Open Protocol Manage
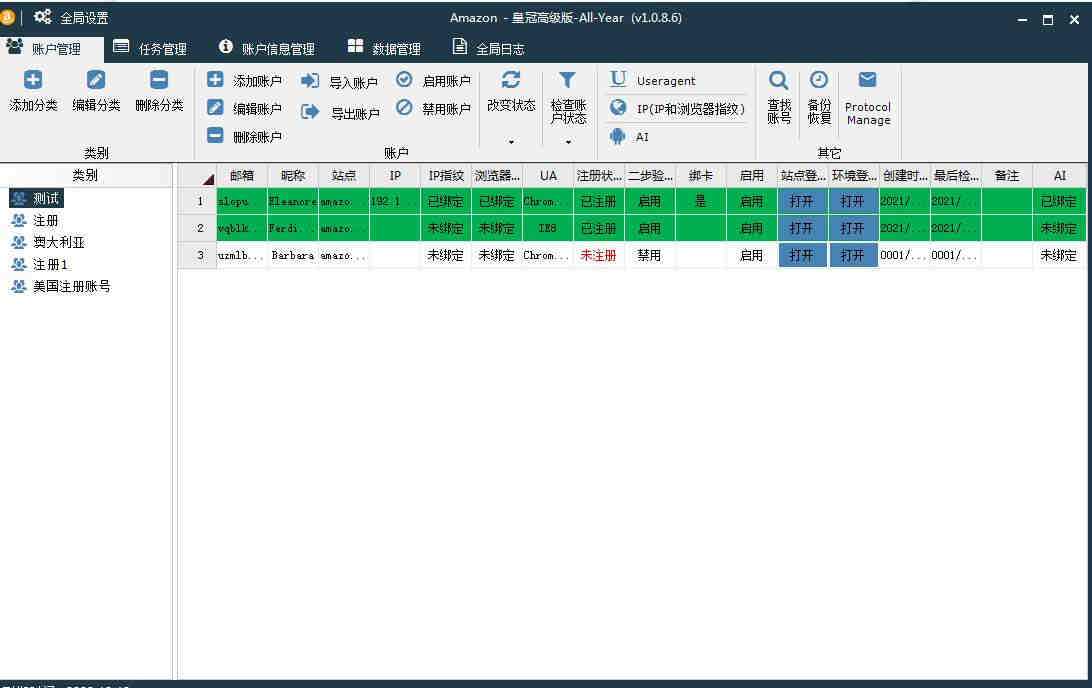 [x=868, y=98]
